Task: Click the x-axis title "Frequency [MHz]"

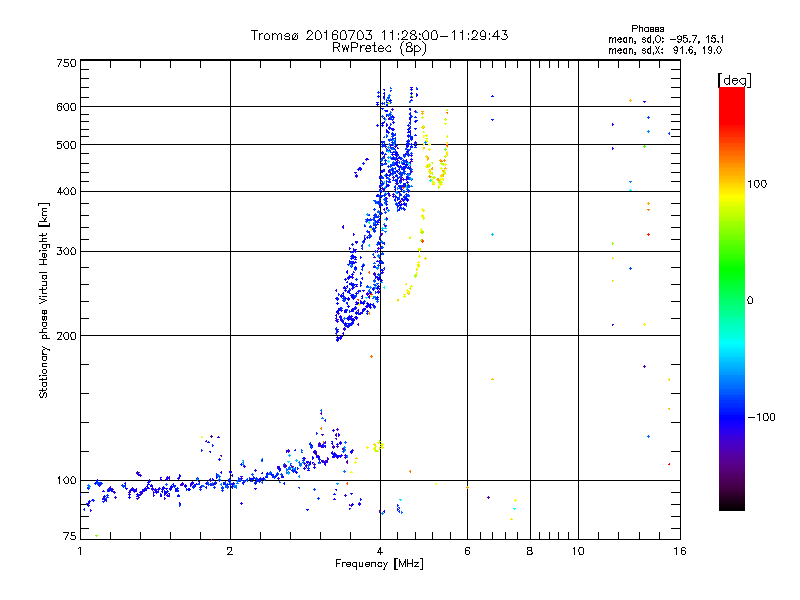Action: click(x=379, y=564)
